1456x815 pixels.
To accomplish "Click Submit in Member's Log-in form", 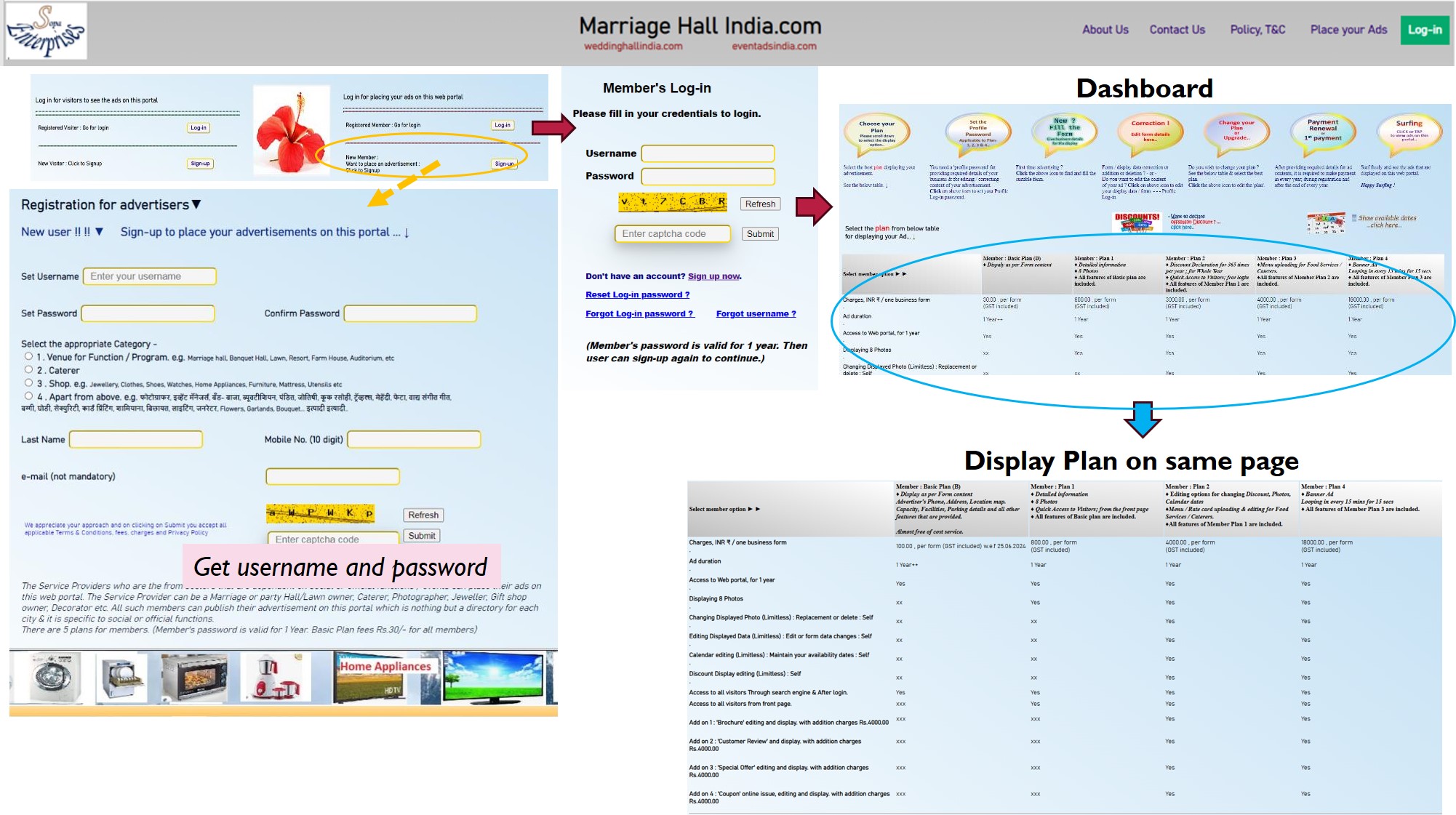I will point(760,234).
